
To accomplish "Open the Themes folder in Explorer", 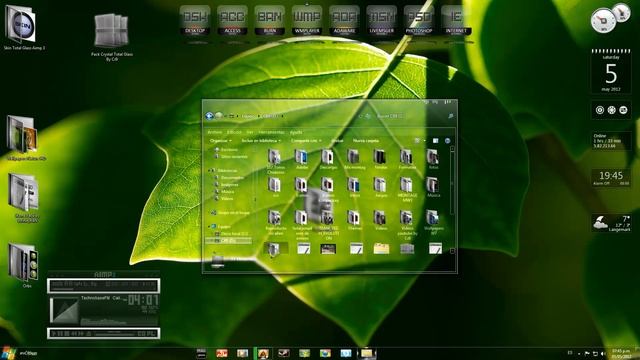I will [354, 220].
